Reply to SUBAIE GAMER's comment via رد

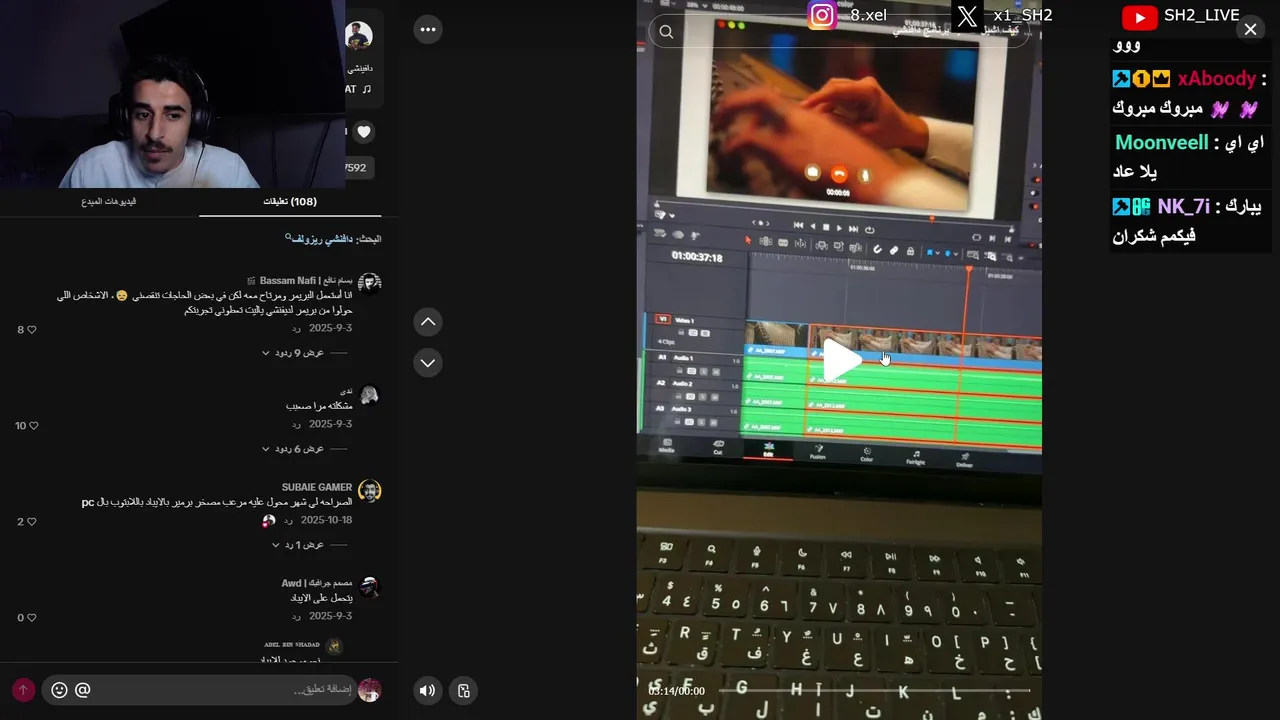point(289,520)
